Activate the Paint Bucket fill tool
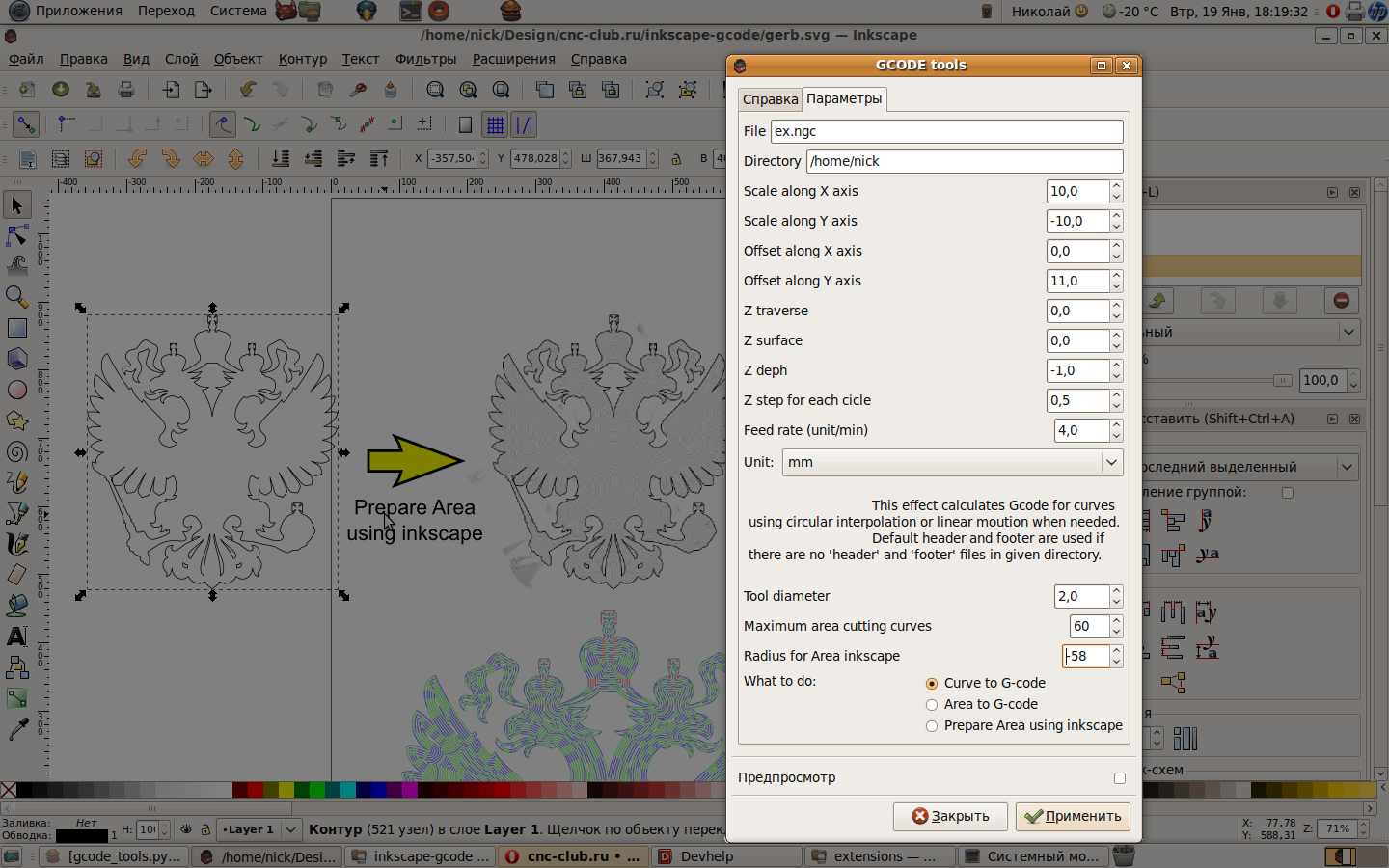Image resolution: width=1389 pixels, height=868 pixels. tap(17, 606)
